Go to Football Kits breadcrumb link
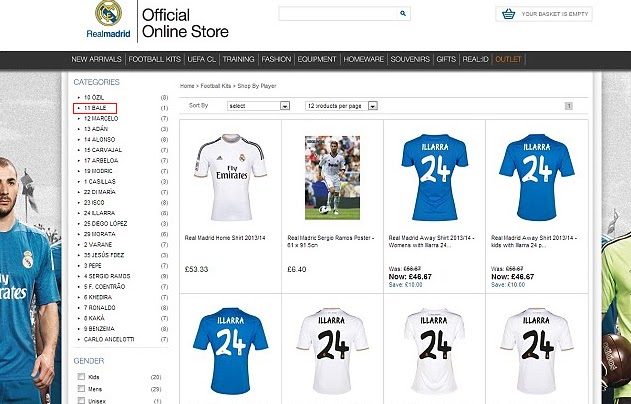 (216, 86)
